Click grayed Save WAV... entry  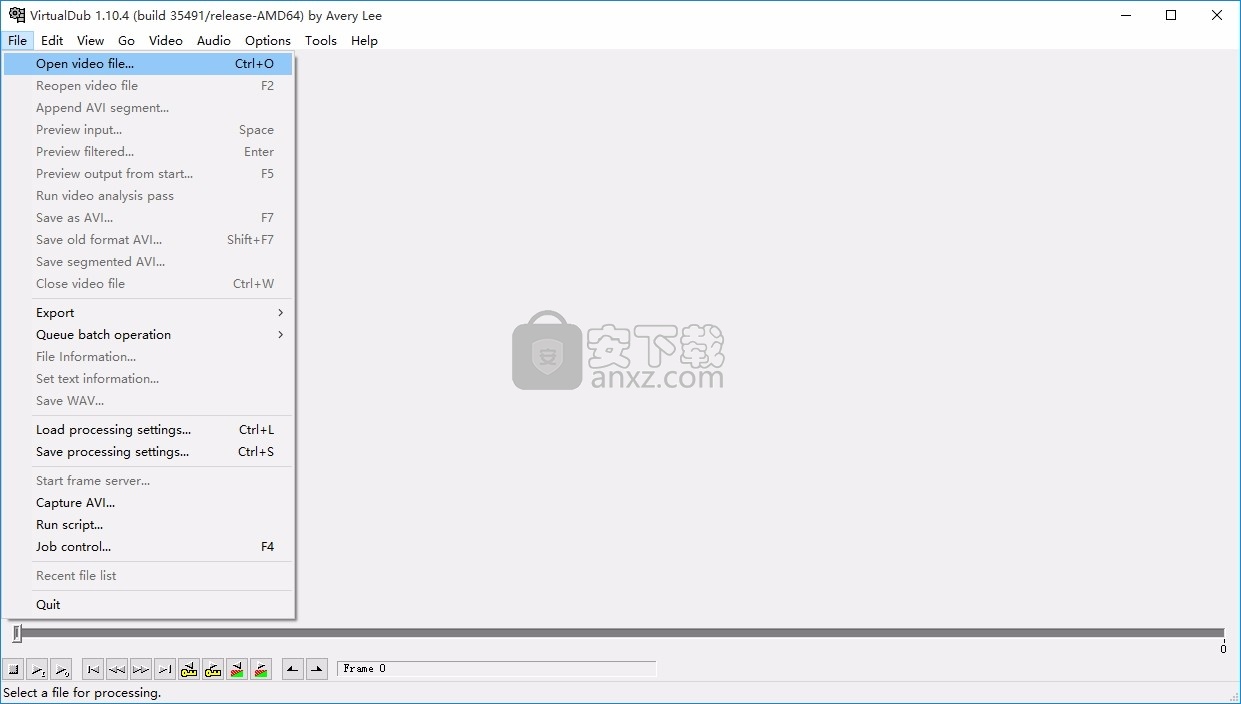tap(148, 401)
